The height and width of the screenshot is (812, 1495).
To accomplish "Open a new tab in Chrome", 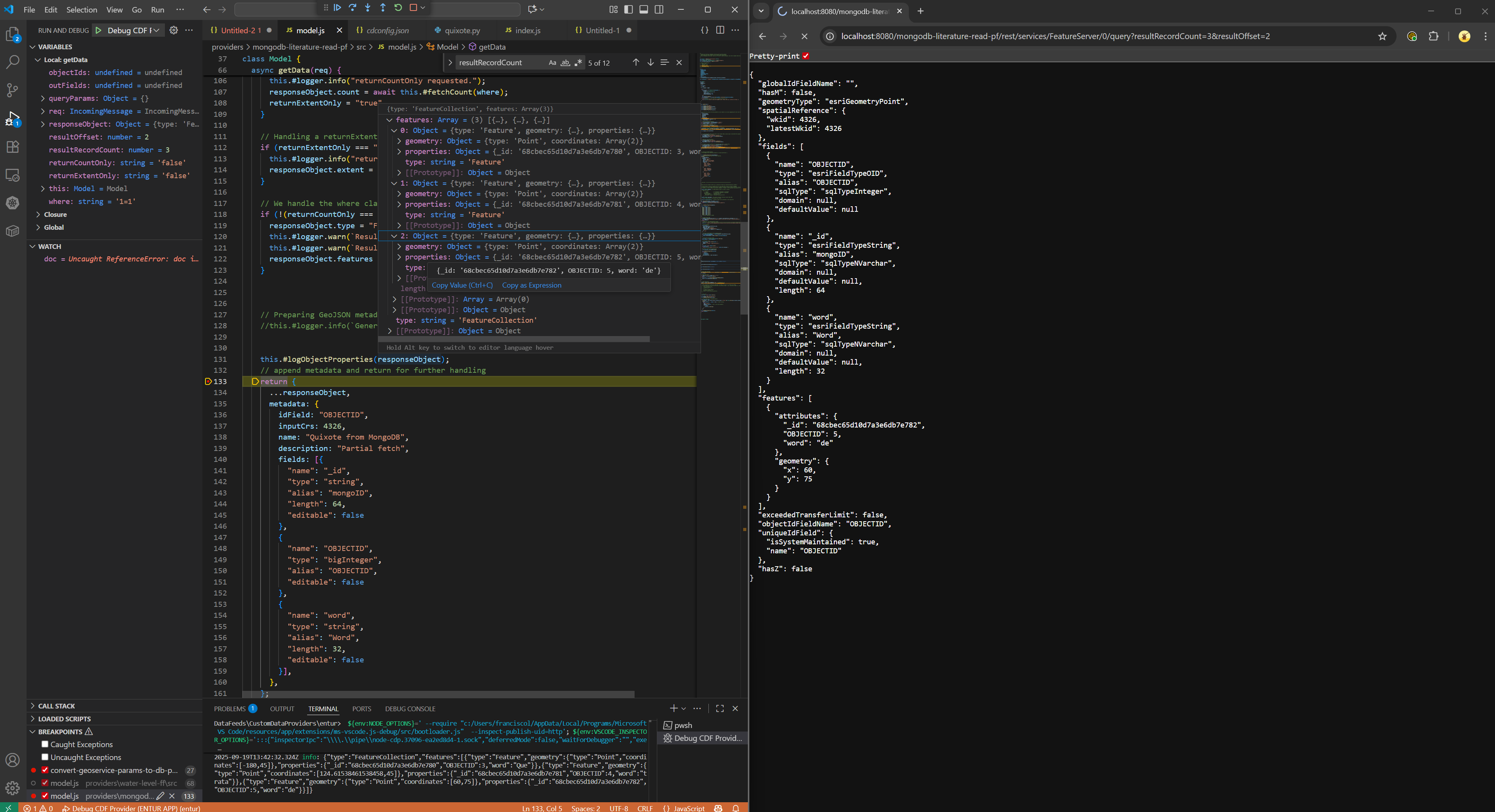I will (x=921, y=11).
